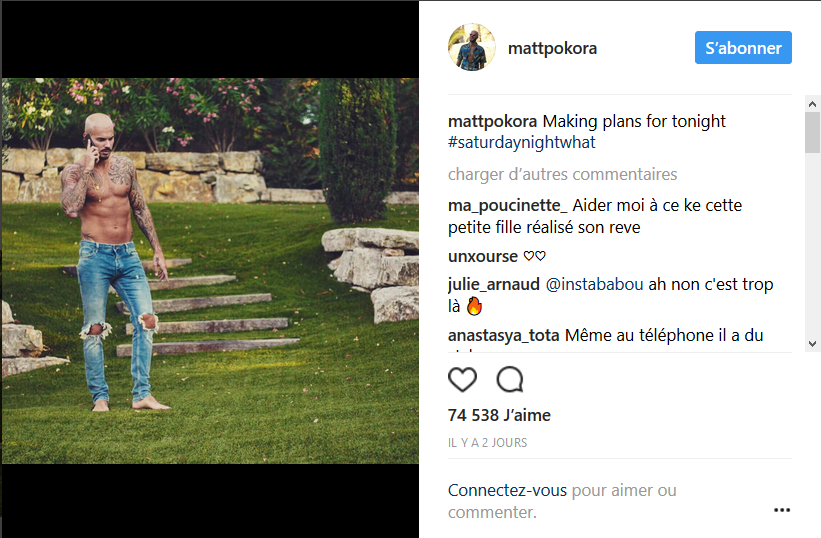Click the Connectez-vous login link
The width and height of the screenshot is (821, 538).
coord(507,491)
